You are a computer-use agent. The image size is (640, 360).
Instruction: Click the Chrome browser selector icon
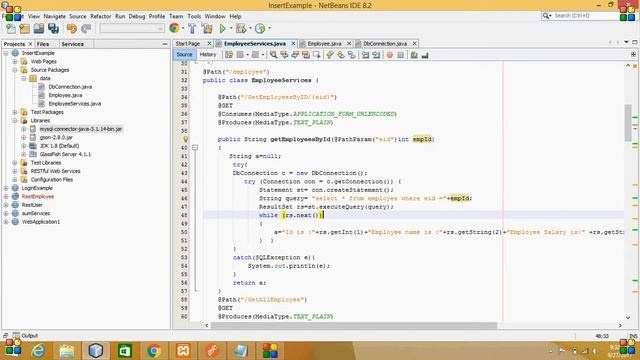[174, 28]
